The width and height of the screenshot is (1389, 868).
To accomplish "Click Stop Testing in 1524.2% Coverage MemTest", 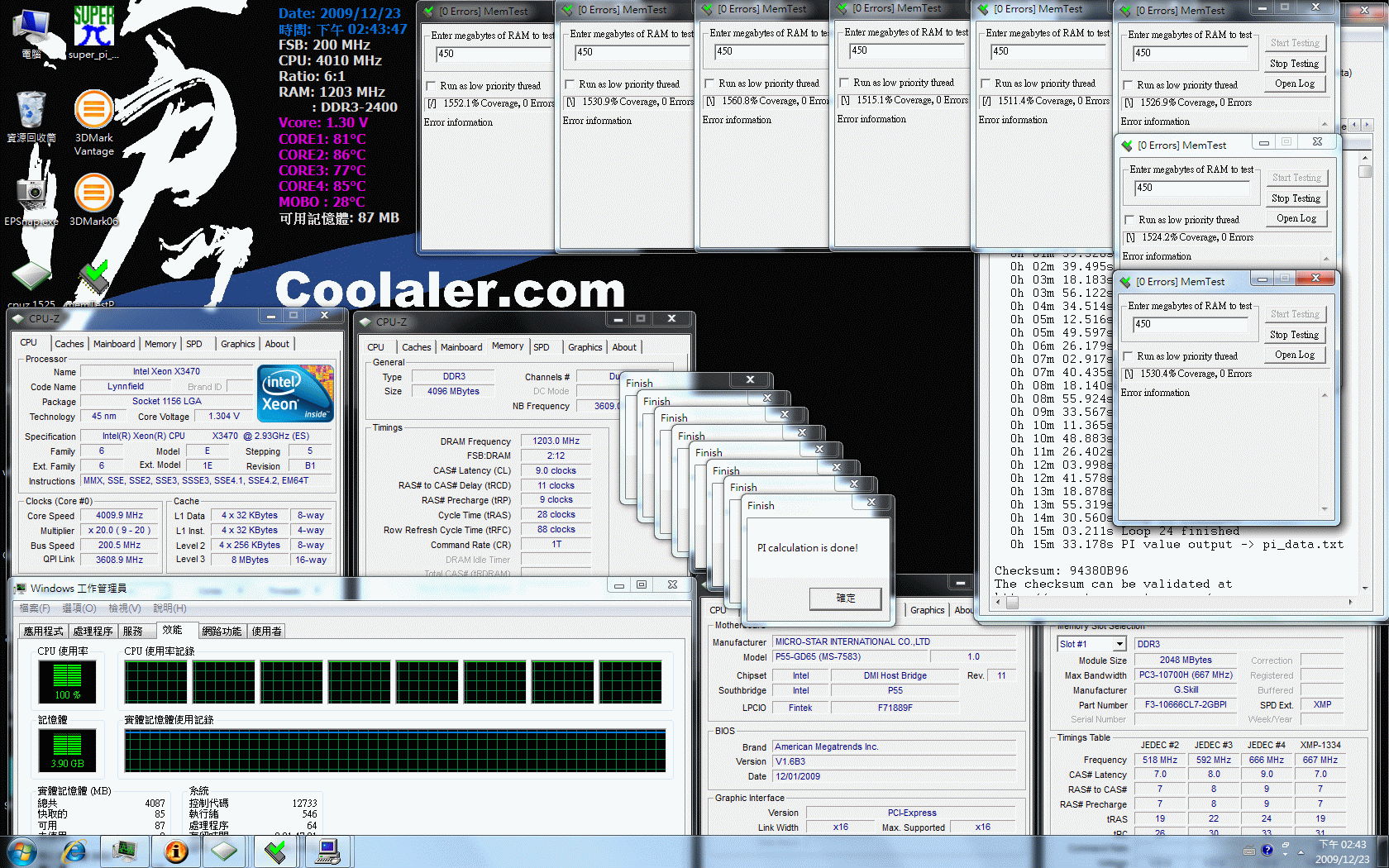I will point(1296,198).
